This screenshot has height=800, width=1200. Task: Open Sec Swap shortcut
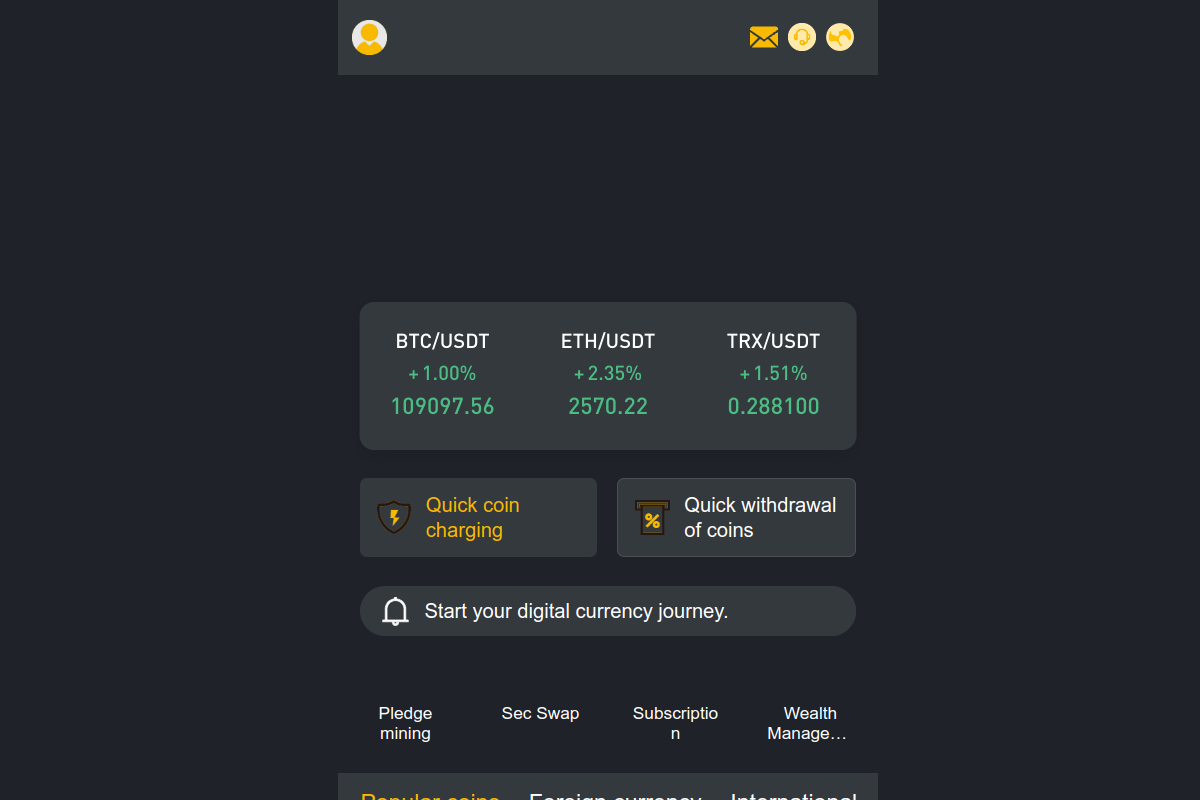coord(540,713)
